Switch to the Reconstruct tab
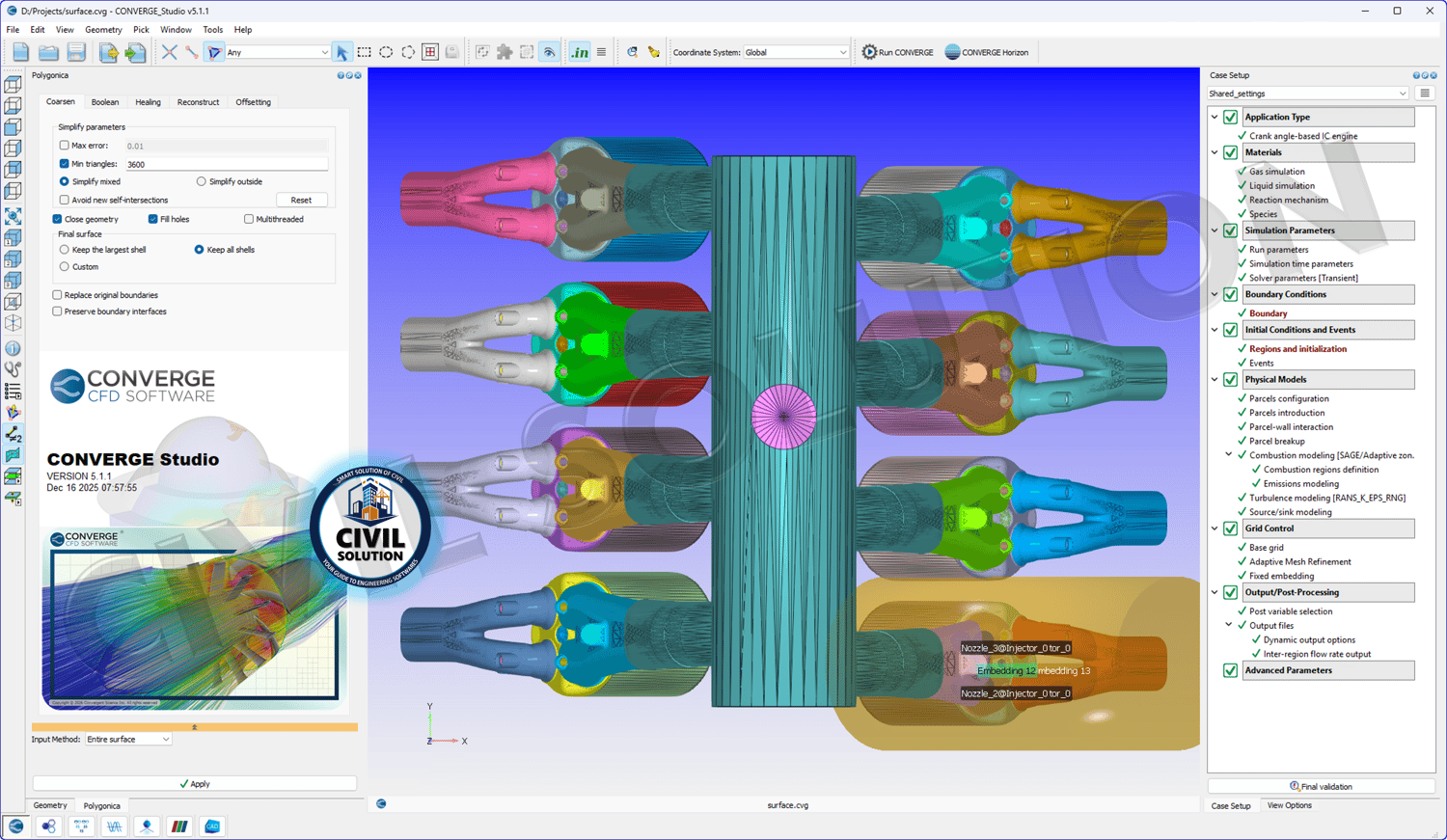This screenshot has height=840, width=1447. (198, 102)
